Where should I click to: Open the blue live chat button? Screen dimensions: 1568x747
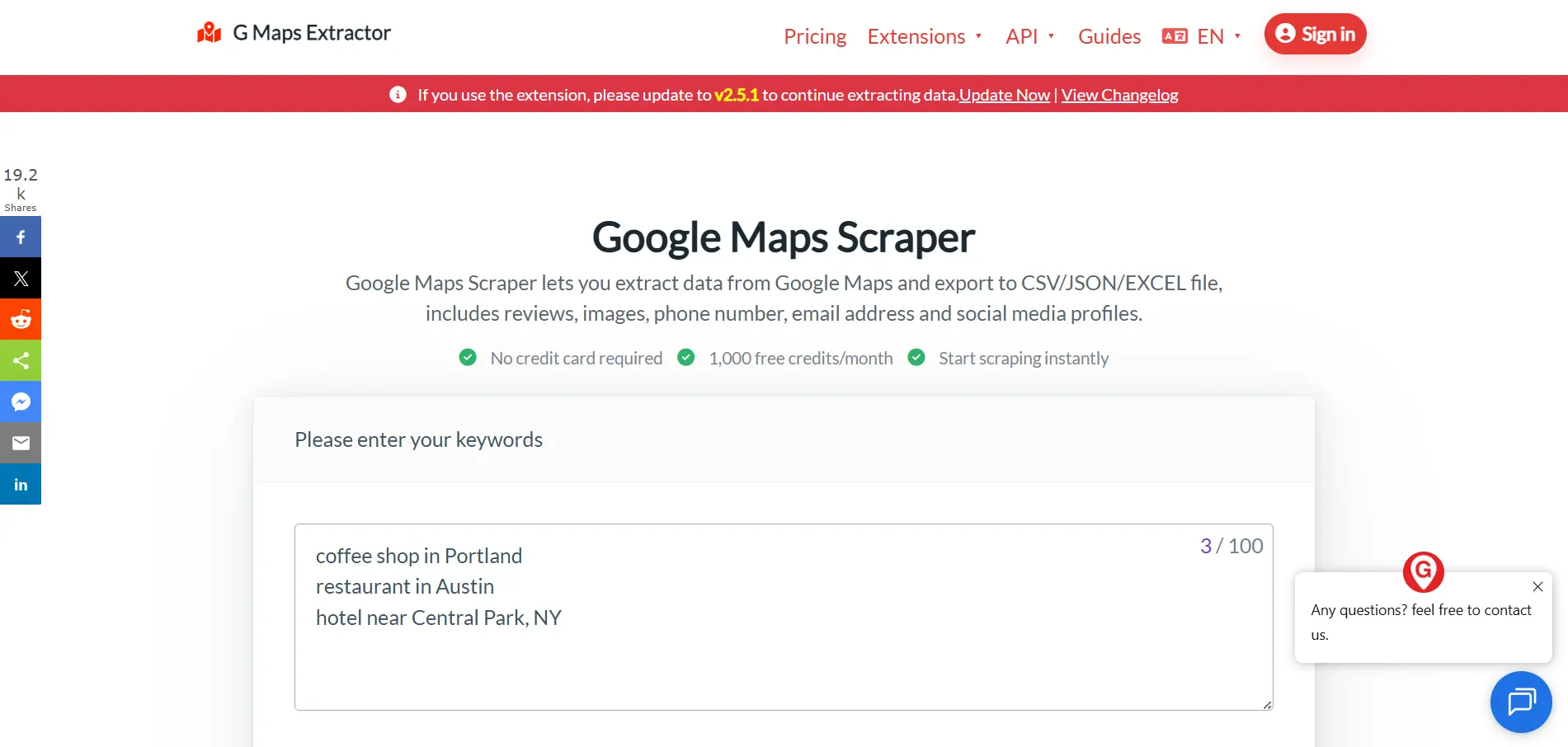tap(1521, 702)
